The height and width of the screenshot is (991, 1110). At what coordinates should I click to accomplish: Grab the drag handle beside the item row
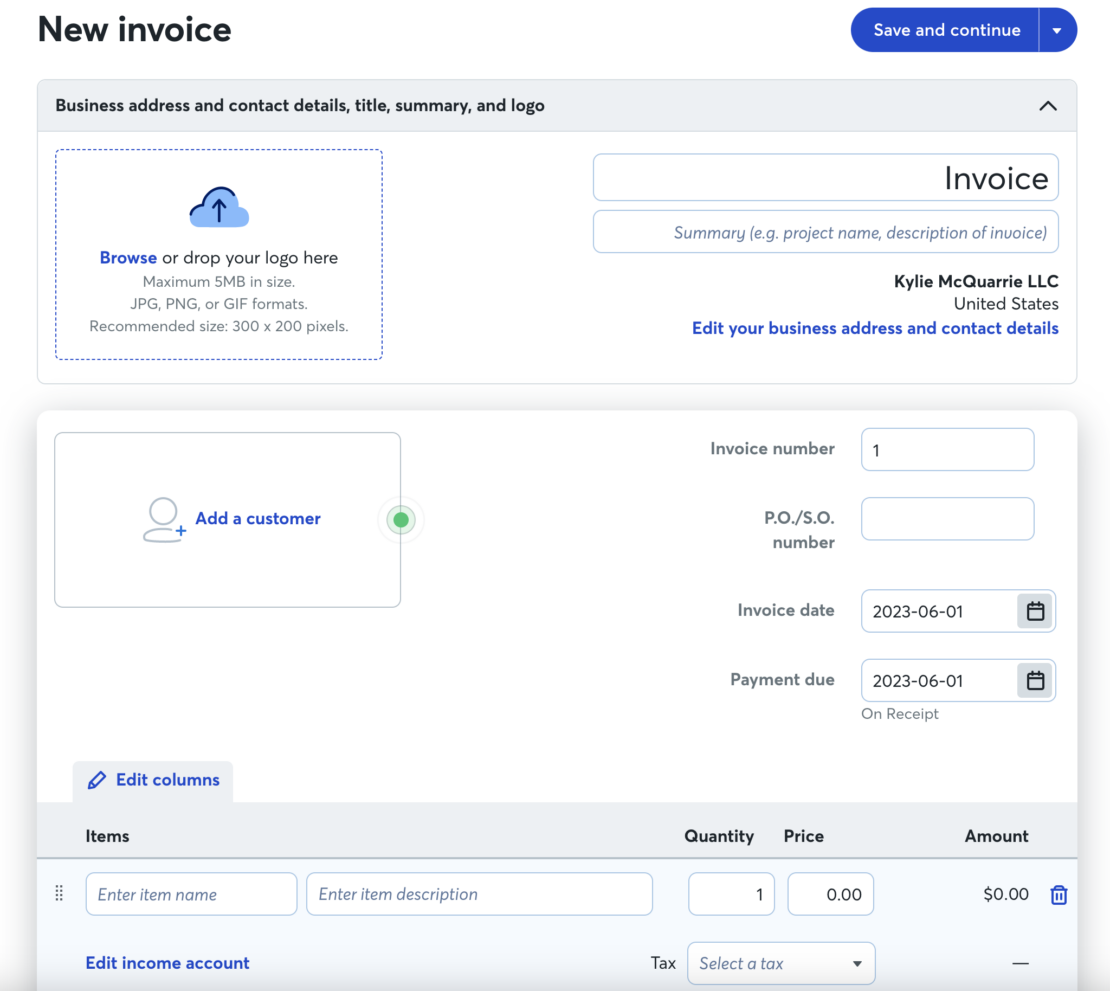[59, 893]
